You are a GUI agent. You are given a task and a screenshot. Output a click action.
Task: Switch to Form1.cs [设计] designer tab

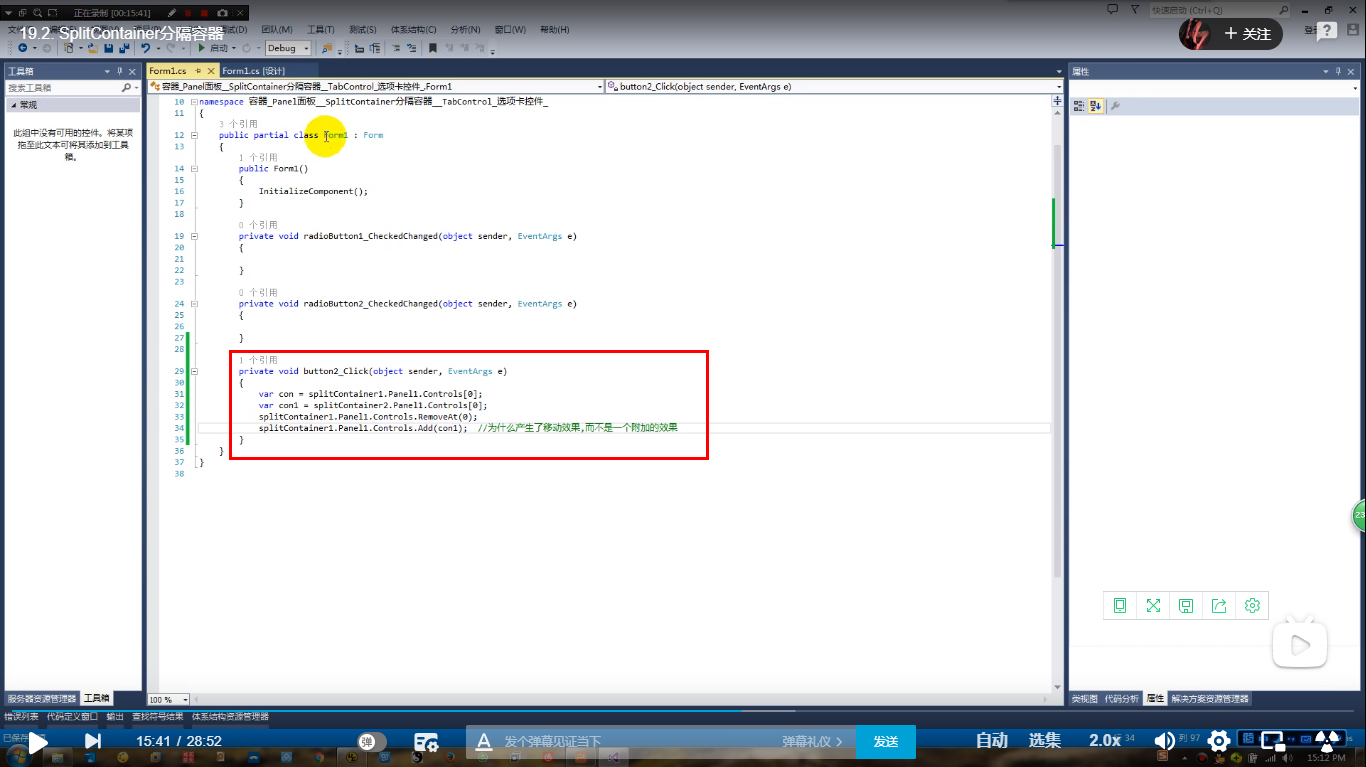tap(254, 71)
